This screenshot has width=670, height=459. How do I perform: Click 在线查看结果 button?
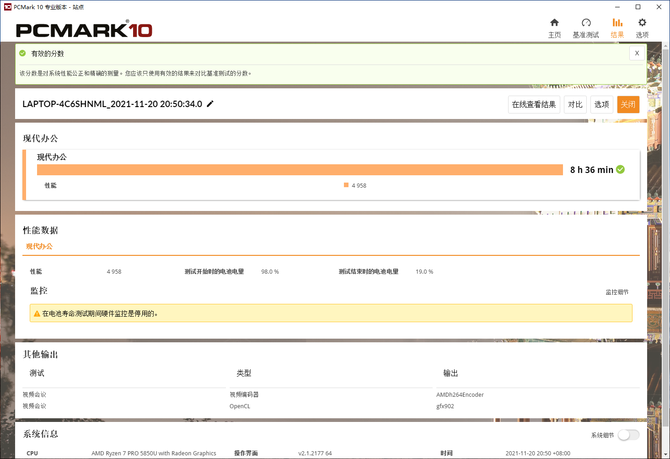click(x=534, y=104)
